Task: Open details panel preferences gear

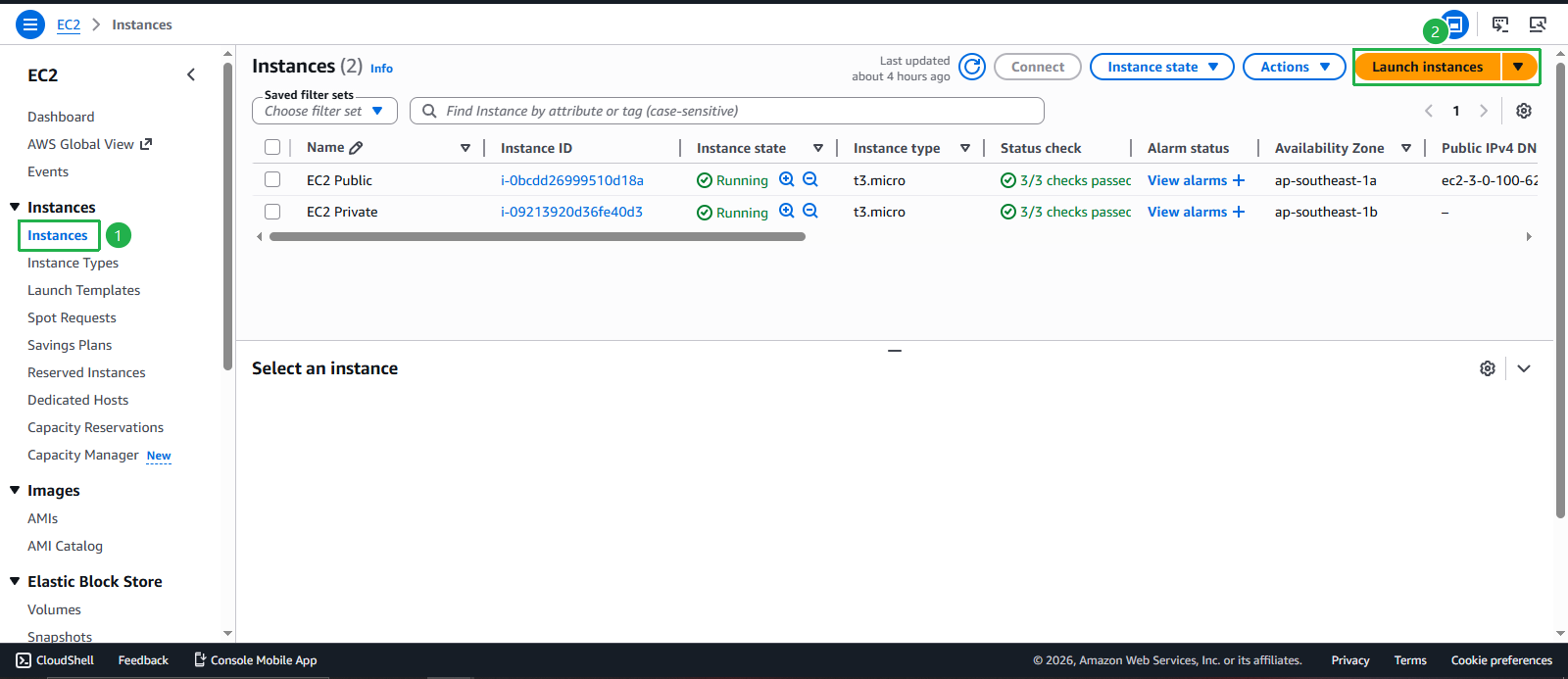Action: 1488,368
